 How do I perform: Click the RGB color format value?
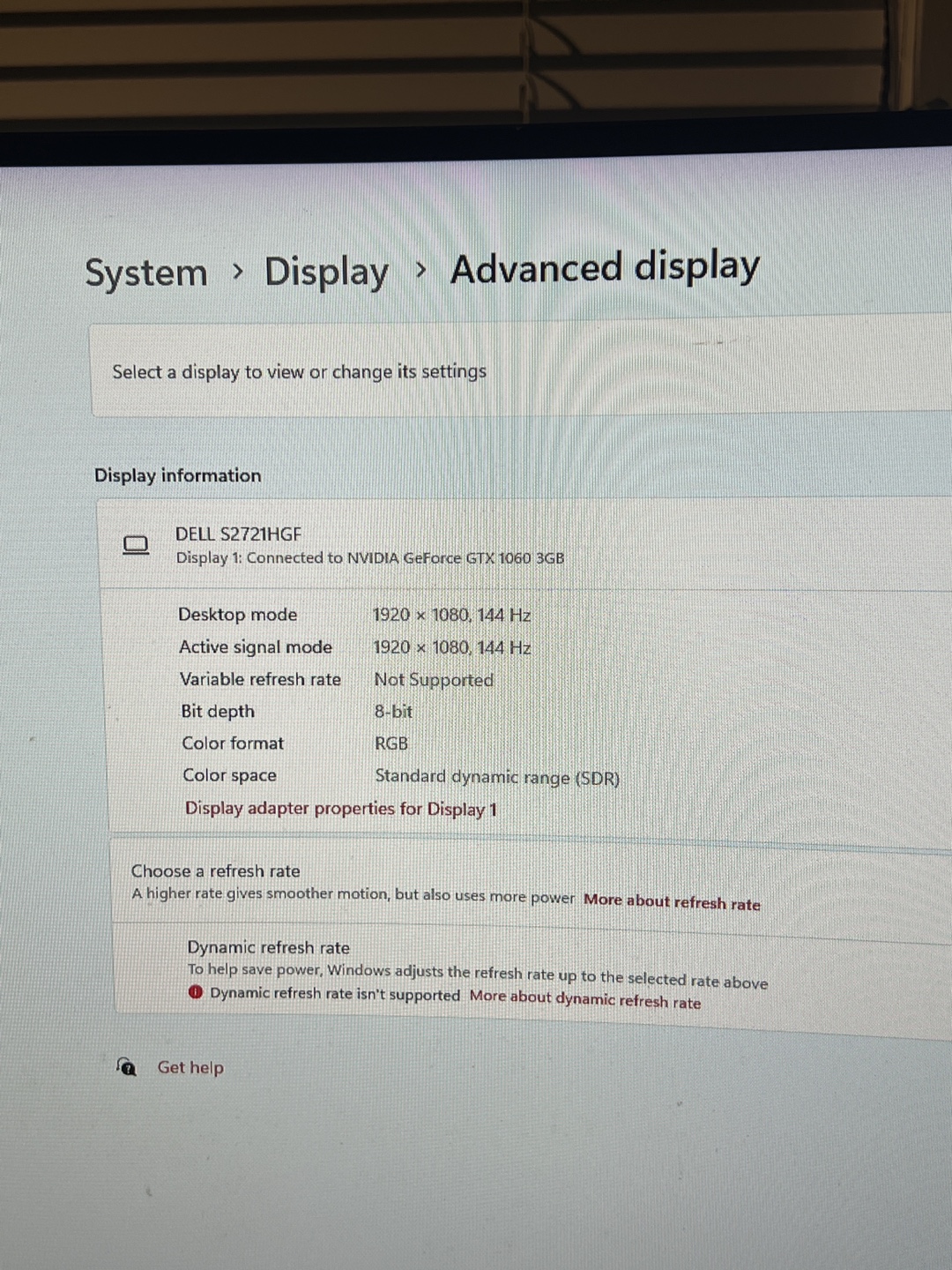391,743
